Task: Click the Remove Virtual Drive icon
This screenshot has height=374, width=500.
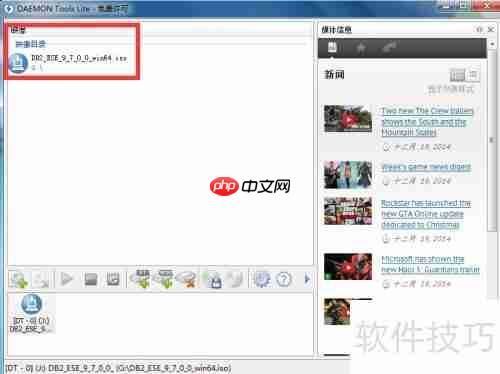Action: click(x=187, y=279)
